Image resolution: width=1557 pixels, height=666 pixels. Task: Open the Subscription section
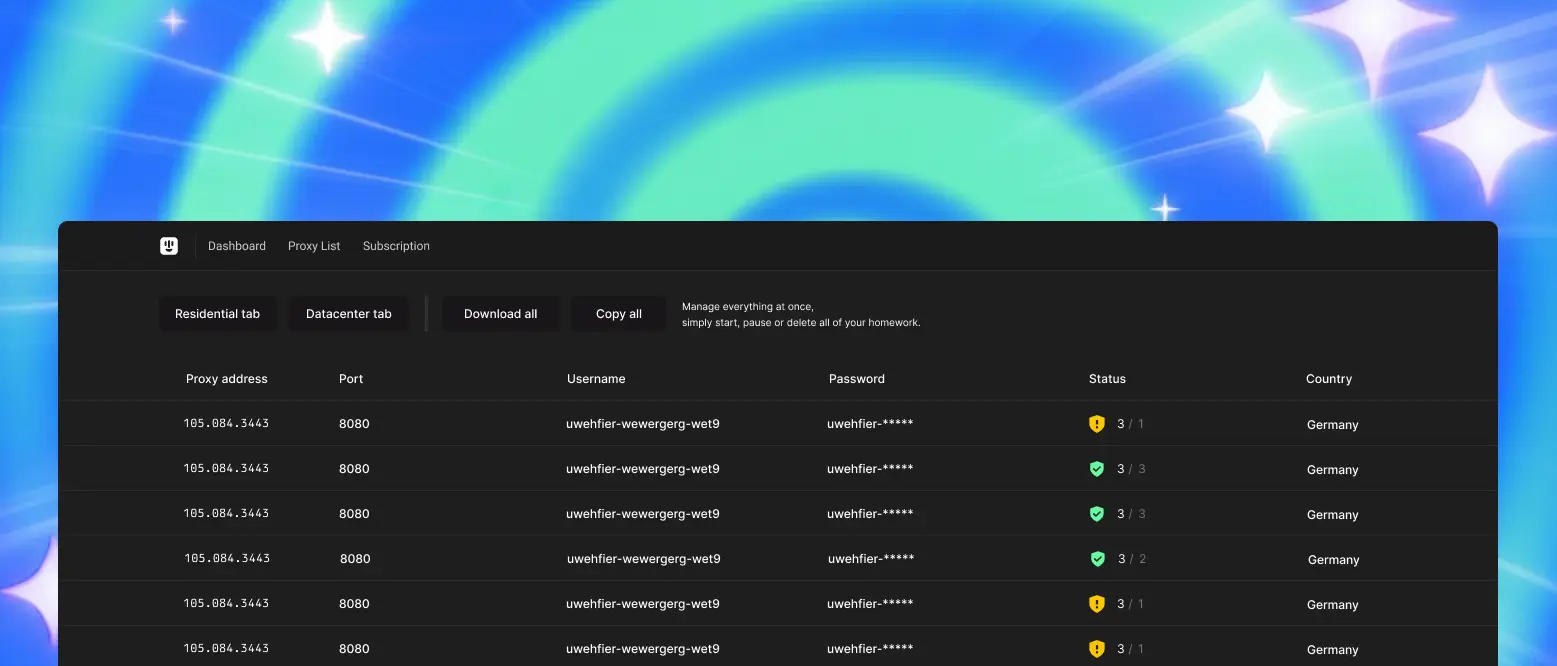click(396, 245)
